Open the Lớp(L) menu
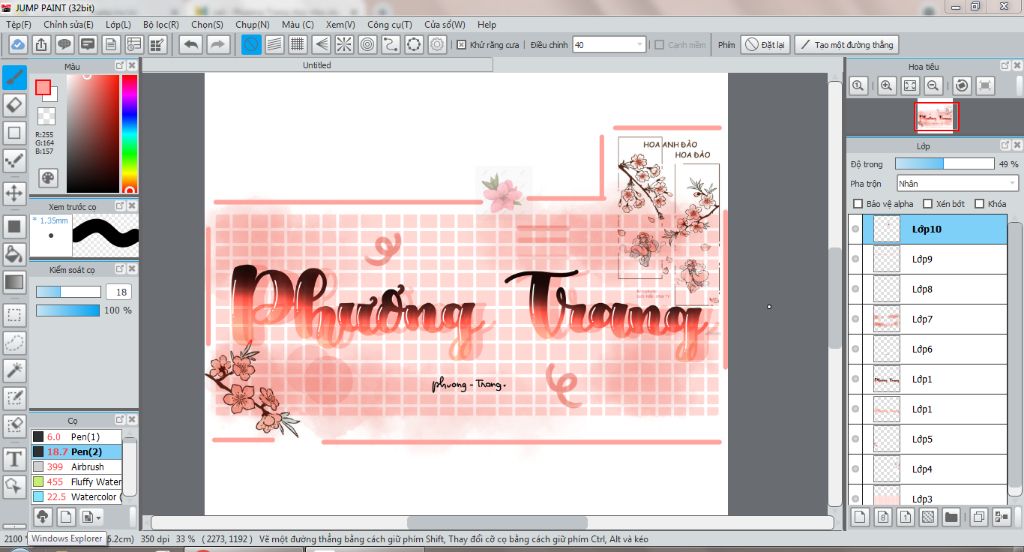The height and width of the screenshot is (552, 1024). pyautogui.click(x=118, y=24)
